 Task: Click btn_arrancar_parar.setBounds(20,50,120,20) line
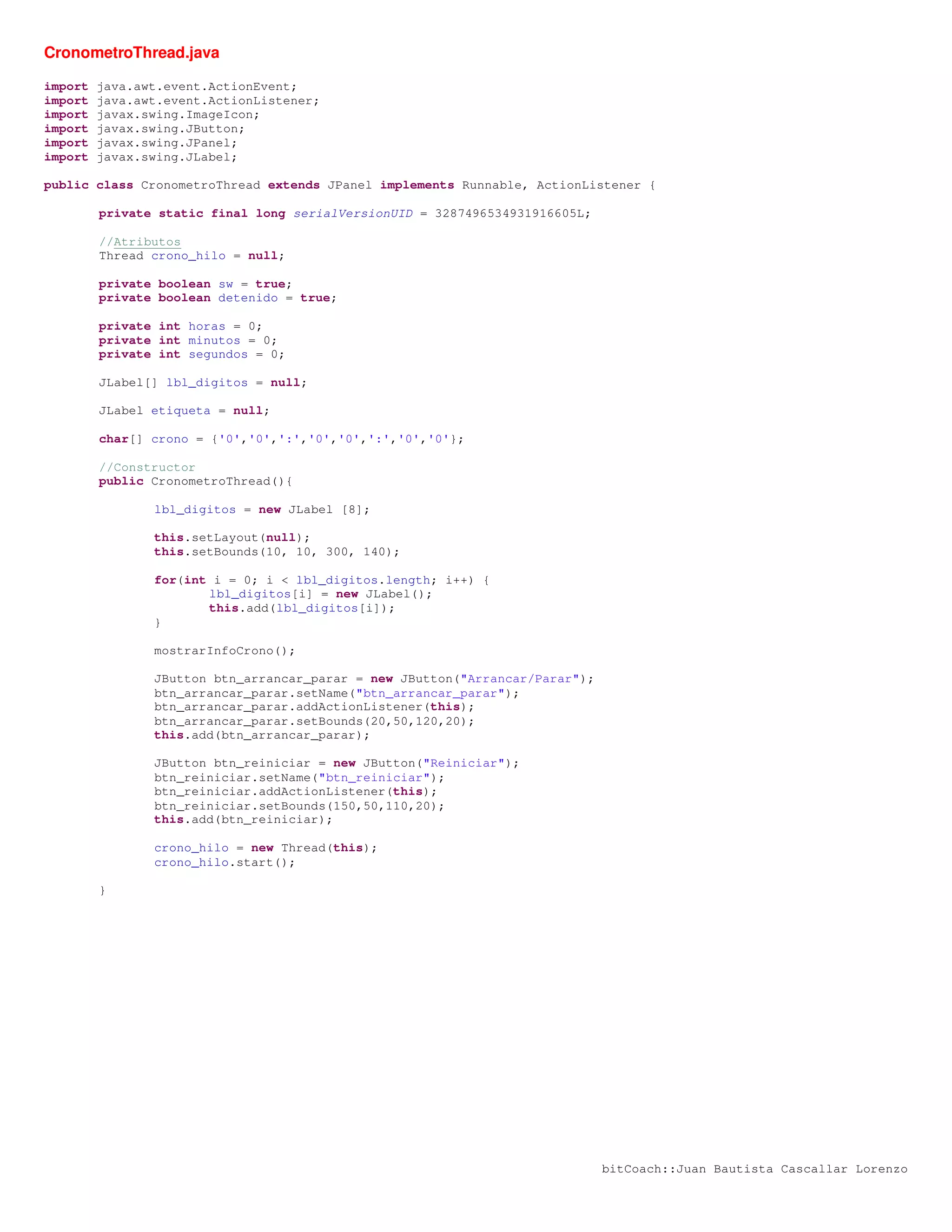[314, 722]
